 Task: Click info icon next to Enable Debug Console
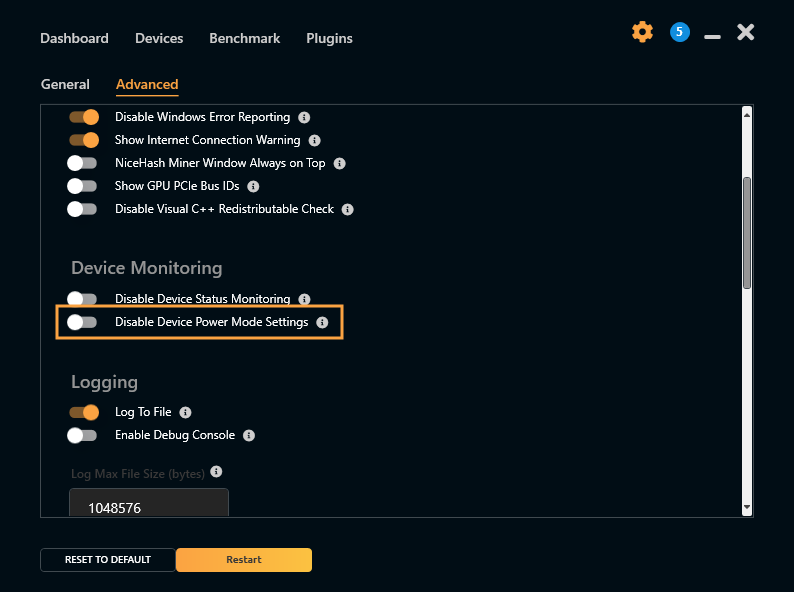coord(249,435)
